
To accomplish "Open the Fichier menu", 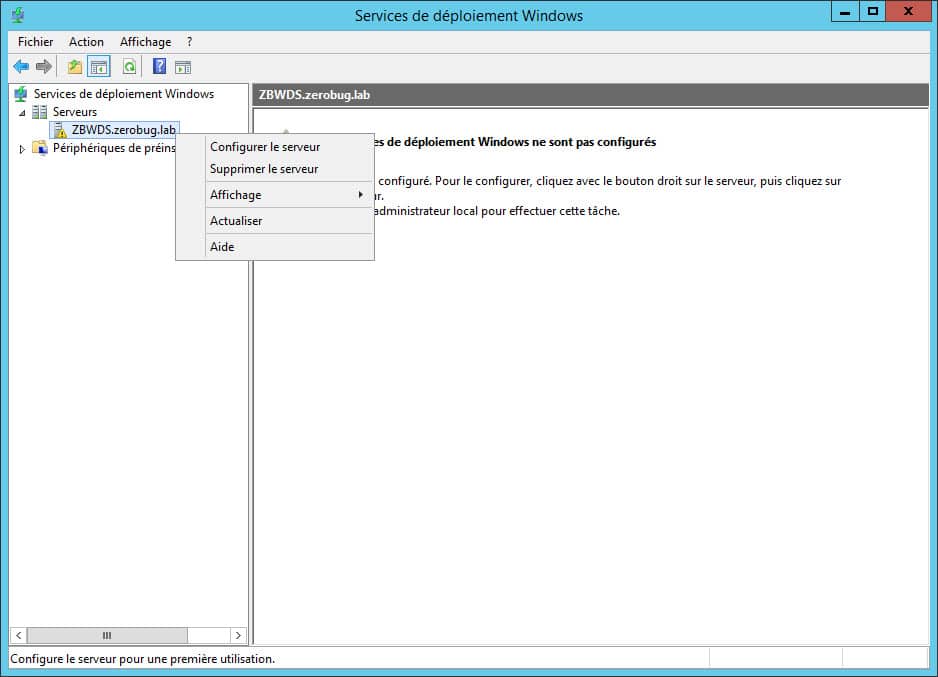I will tap(35, 42).
